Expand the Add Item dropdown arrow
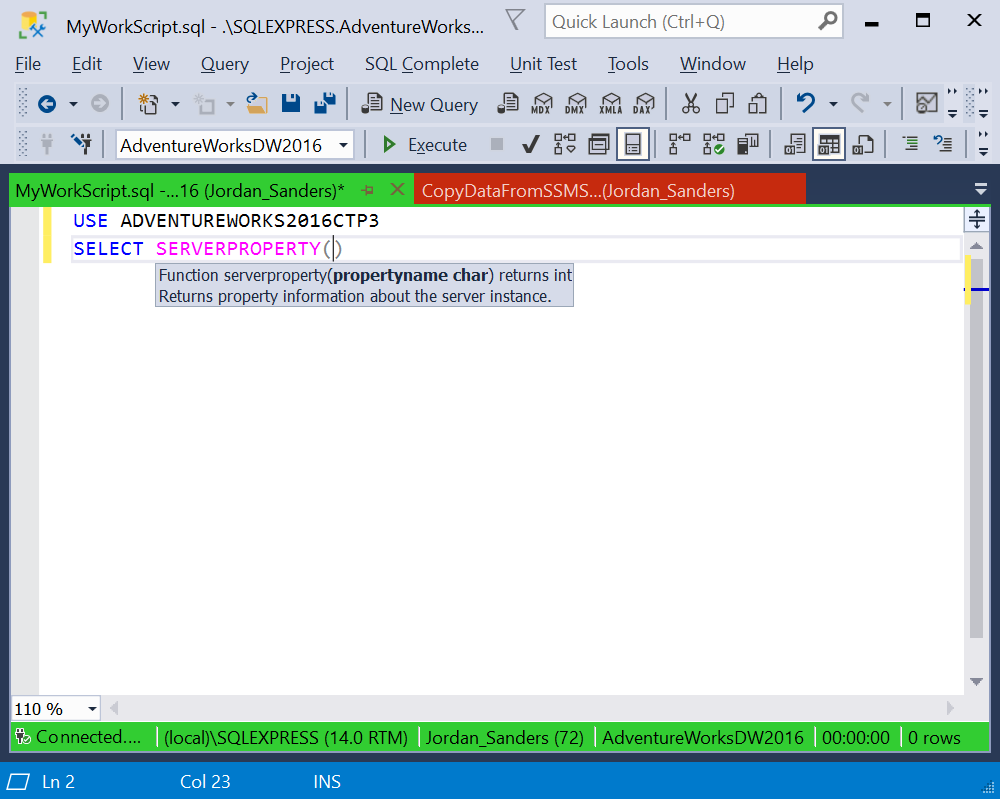This screenshot has width=1000, height=799. [x=230, y=104]
